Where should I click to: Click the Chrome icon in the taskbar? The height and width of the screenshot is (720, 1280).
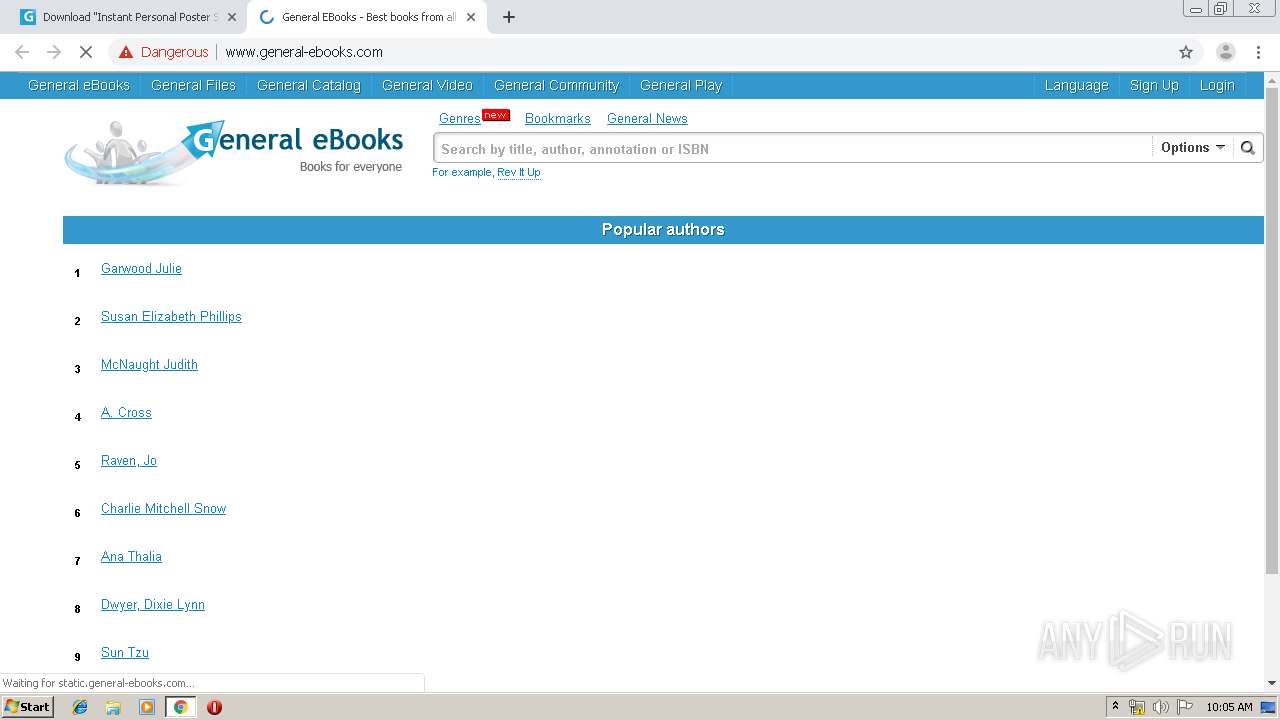[180, 707]
